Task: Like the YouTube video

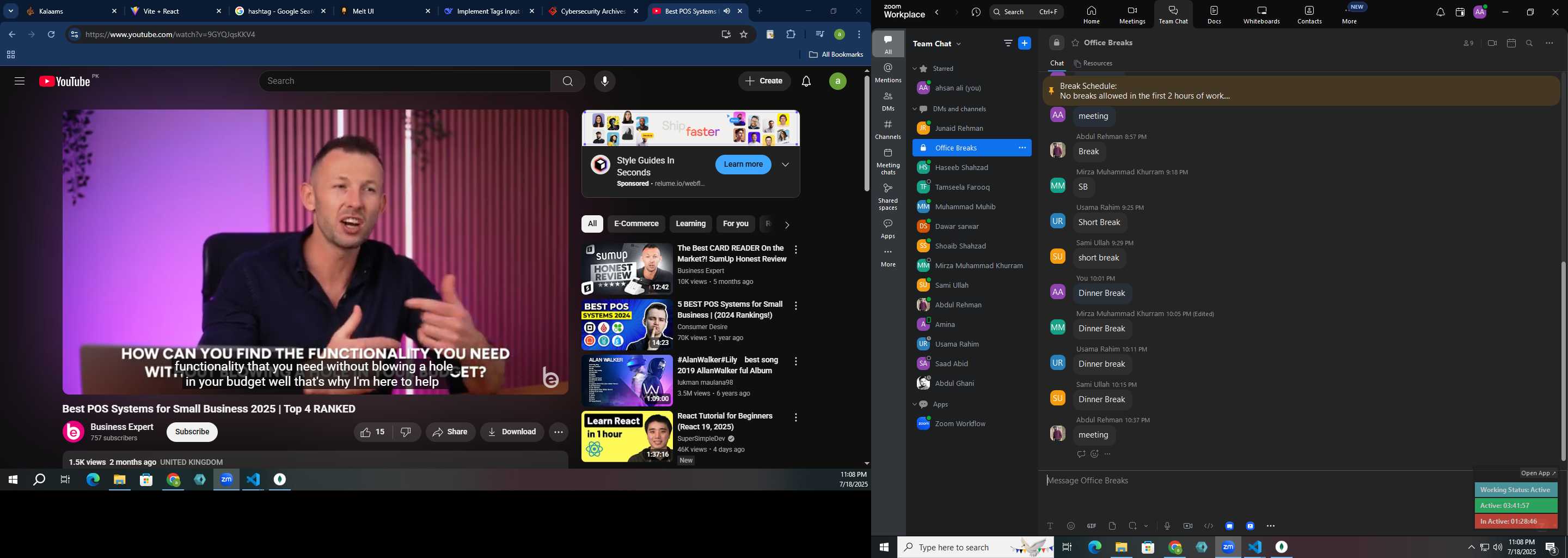Action: [x=372, y=432]
